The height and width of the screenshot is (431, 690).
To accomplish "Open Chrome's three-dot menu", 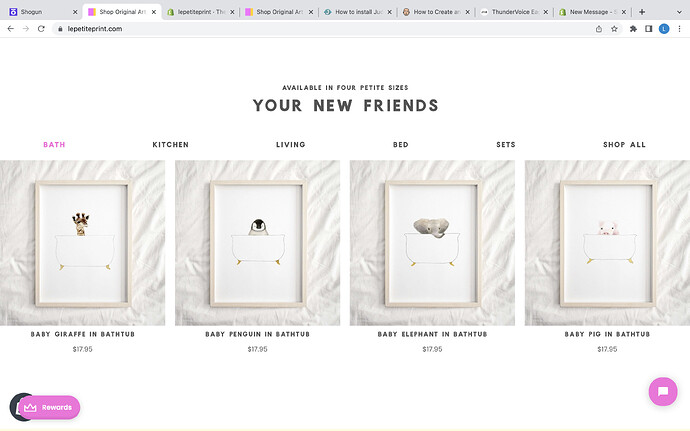I will (679, 29).
